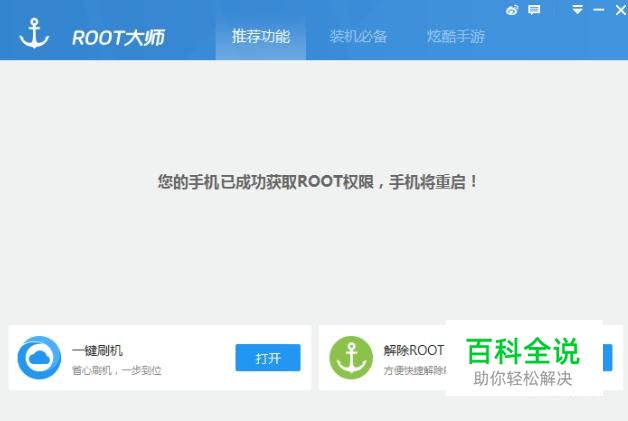The width and height of the screenshot is (628, 421).
Task: Click the green anchor 解除ROOT icon
Action: [351, 357]
